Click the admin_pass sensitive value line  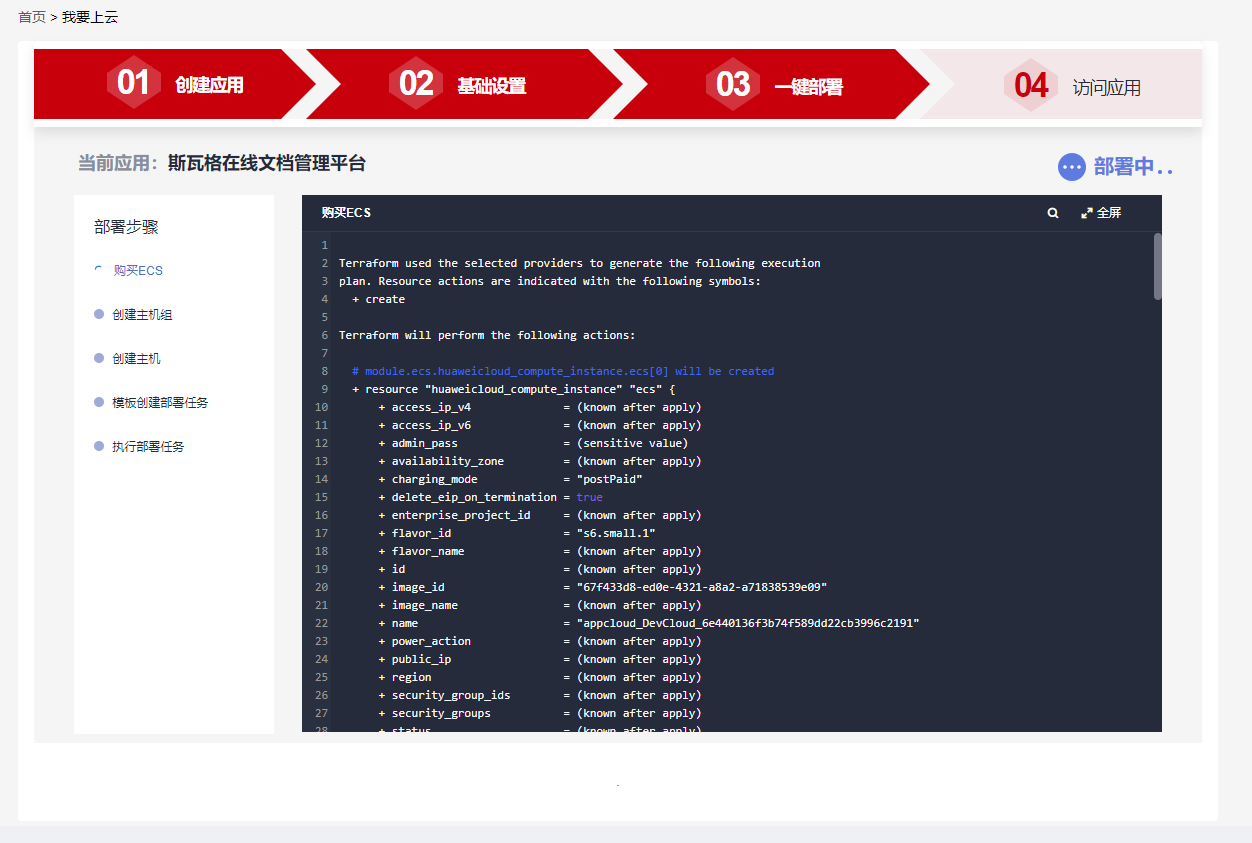pyautogui.click(x=533, y=443)
